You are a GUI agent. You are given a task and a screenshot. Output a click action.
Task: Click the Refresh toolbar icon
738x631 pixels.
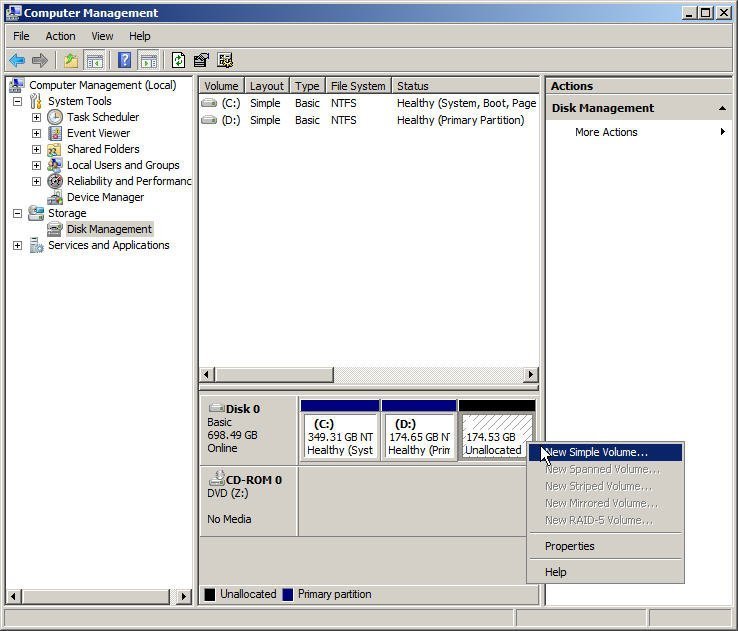tap(178, 60)
